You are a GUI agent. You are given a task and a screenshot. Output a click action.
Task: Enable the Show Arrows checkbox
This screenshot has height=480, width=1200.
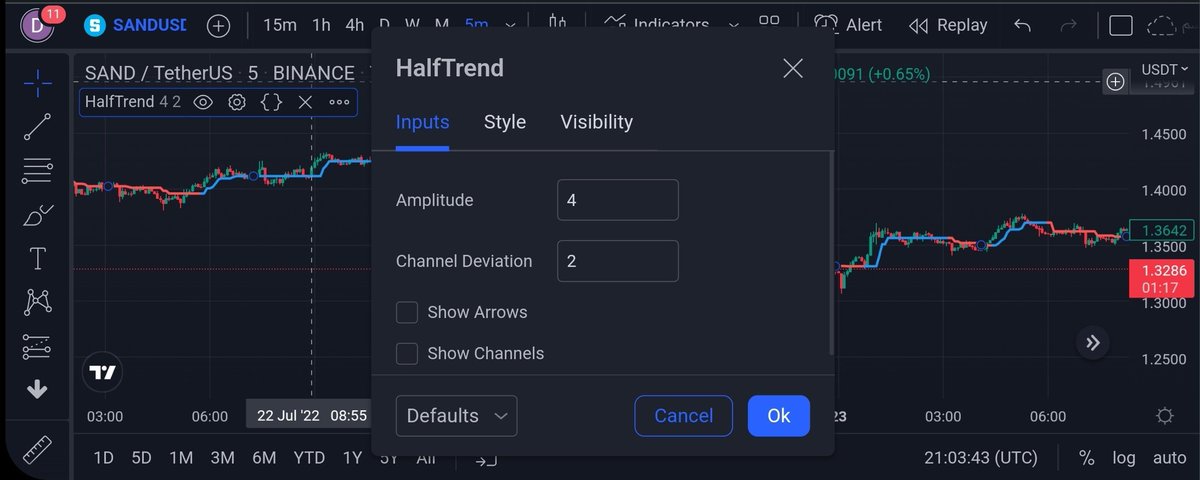coord(407,312)
